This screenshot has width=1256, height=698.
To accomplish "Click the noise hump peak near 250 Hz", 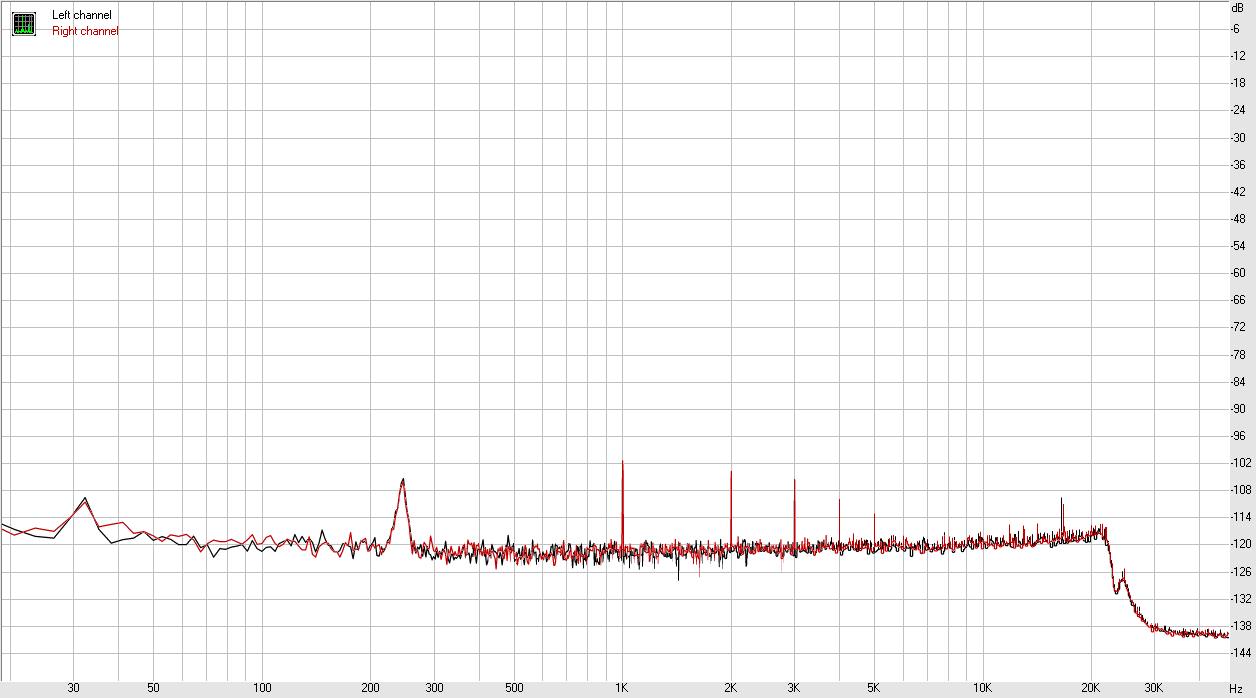I will [403, 480].
